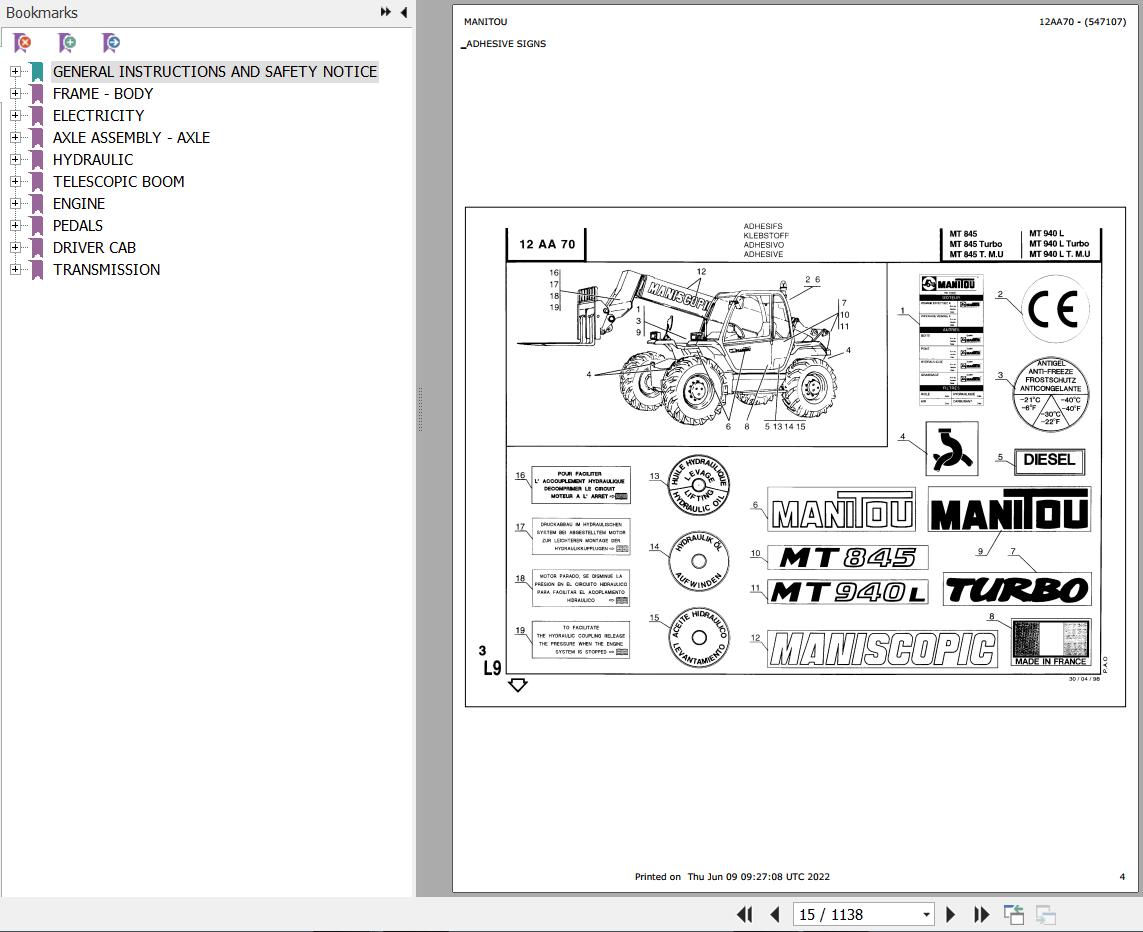
Task: Go to the previous page
Action: (x=775, y=914)
